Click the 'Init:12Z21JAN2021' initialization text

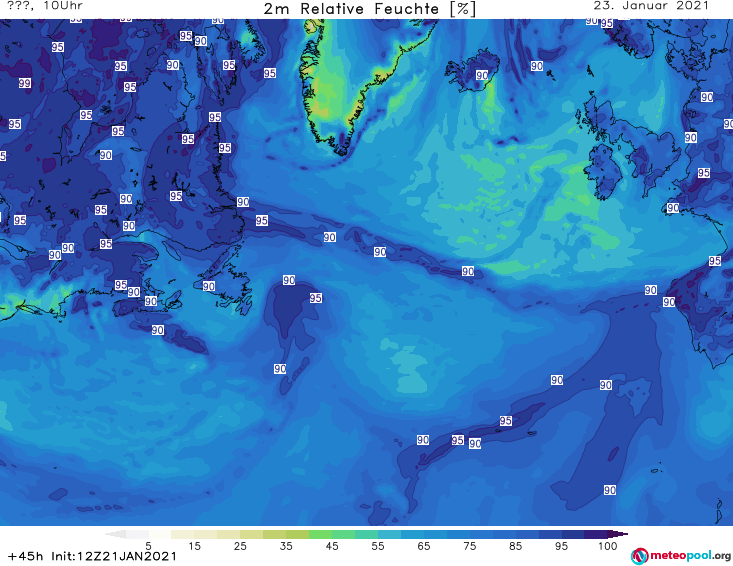tap(114, 556)
